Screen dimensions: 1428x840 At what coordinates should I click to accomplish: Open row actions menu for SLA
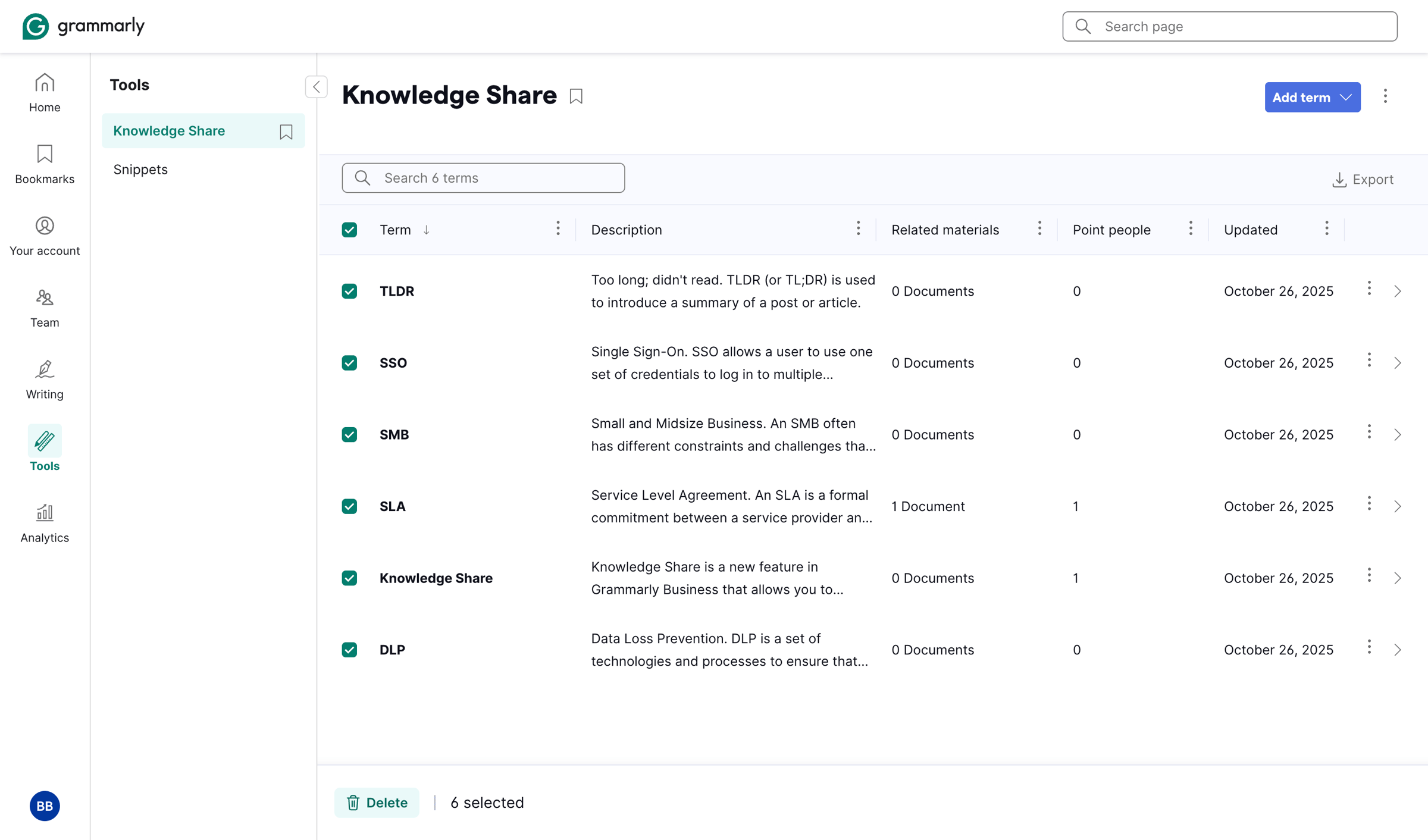click(1369, 504)
